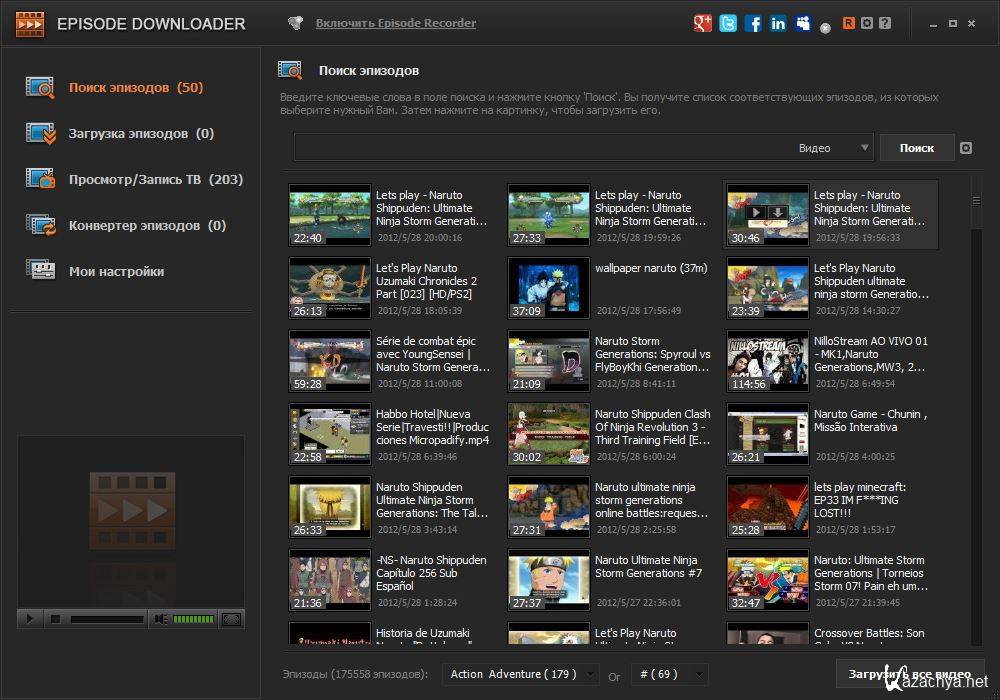Open Мои настройки icon in sidebar
The image size is (1000, 700).
point(41,271)
